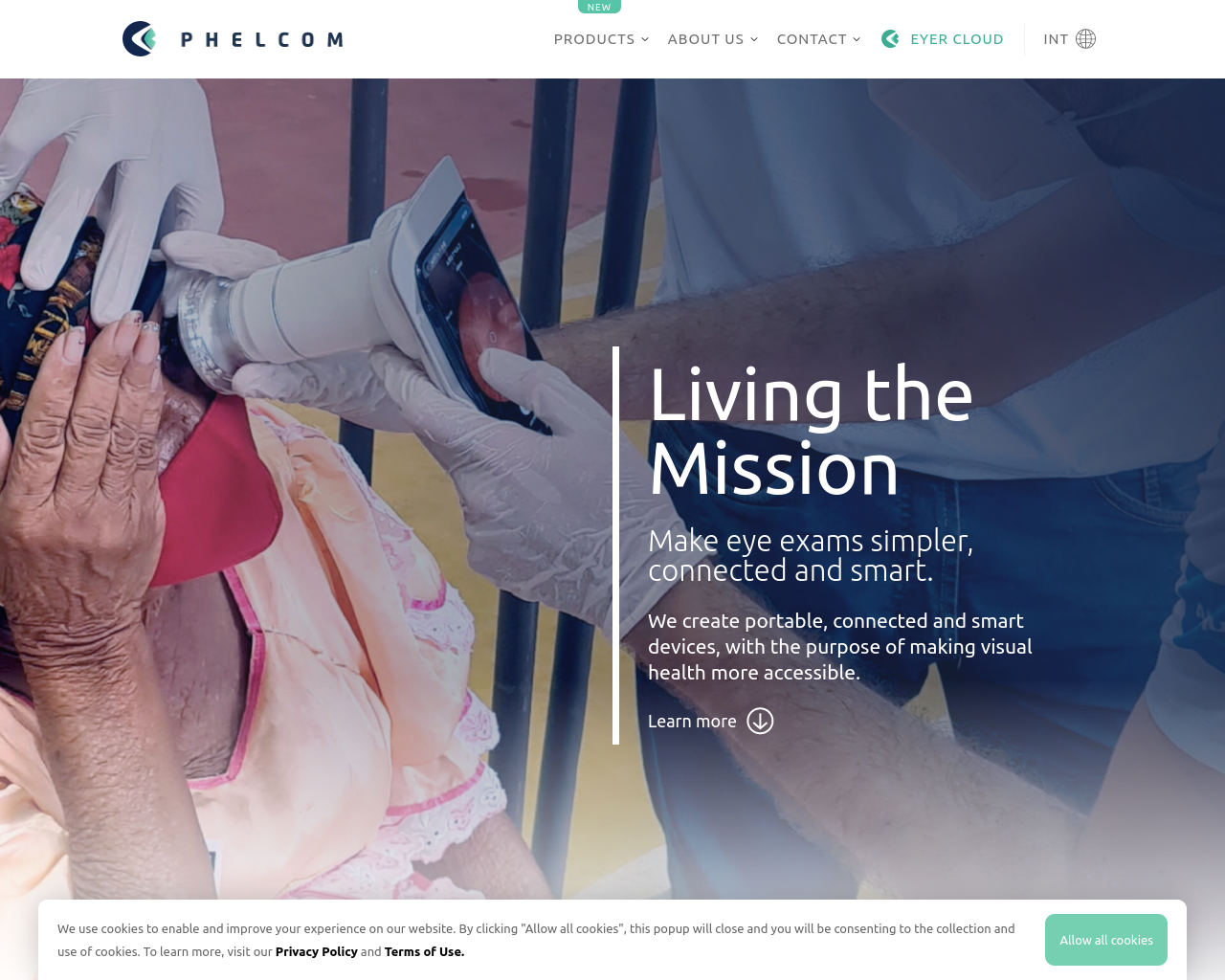This screenshot has height=980, width=1225.
Task: Click the Learn more text link
Action: coord(692,722)
